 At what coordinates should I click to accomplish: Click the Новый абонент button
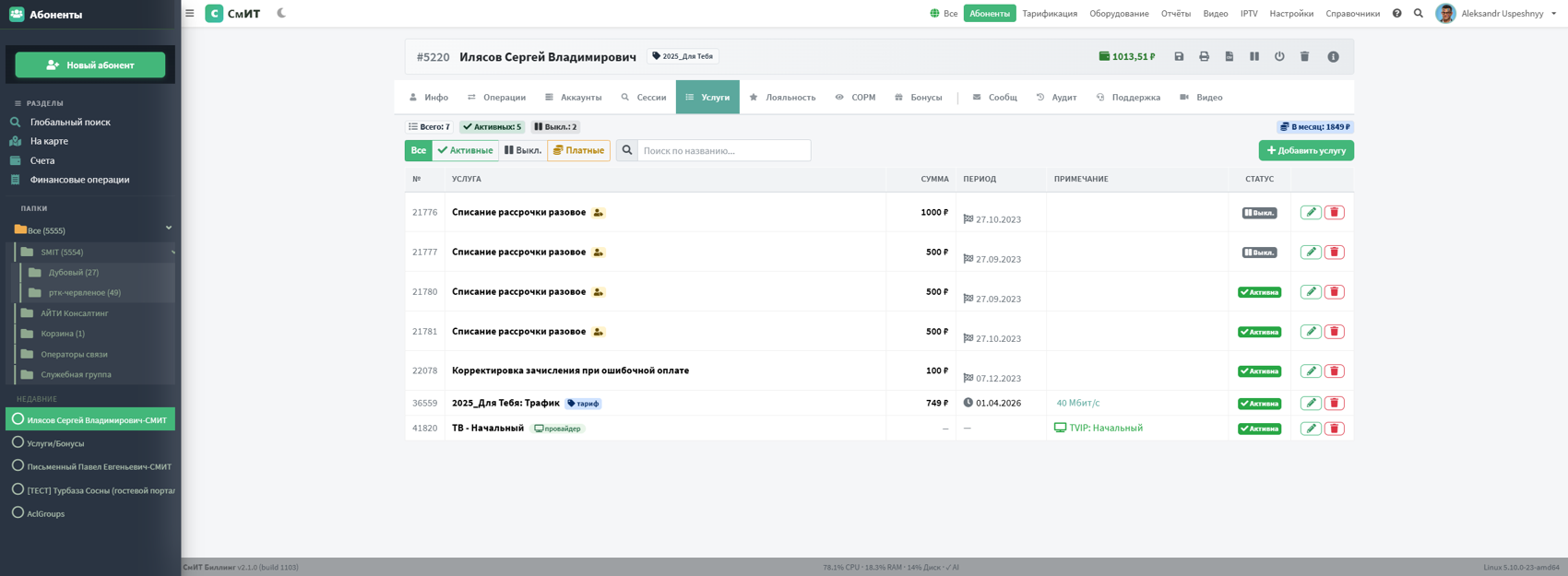(90, 65)
